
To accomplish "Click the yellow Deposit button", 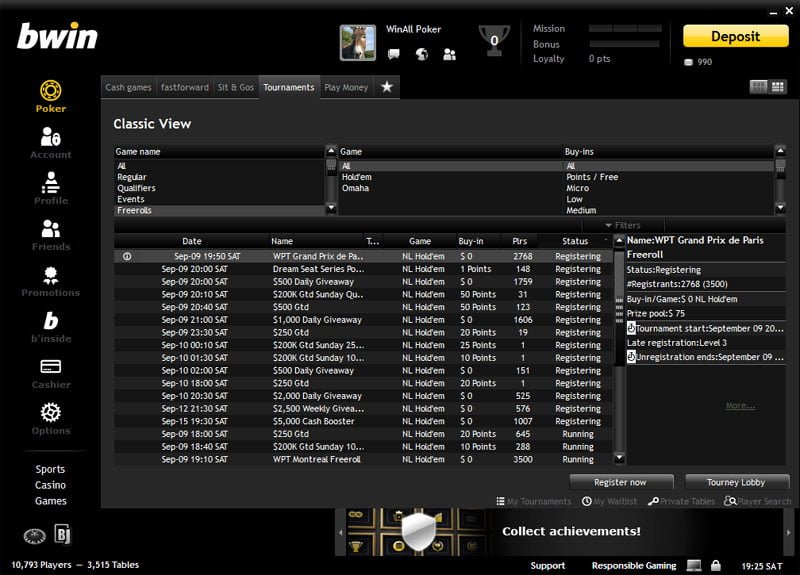I will coord(736,36).
